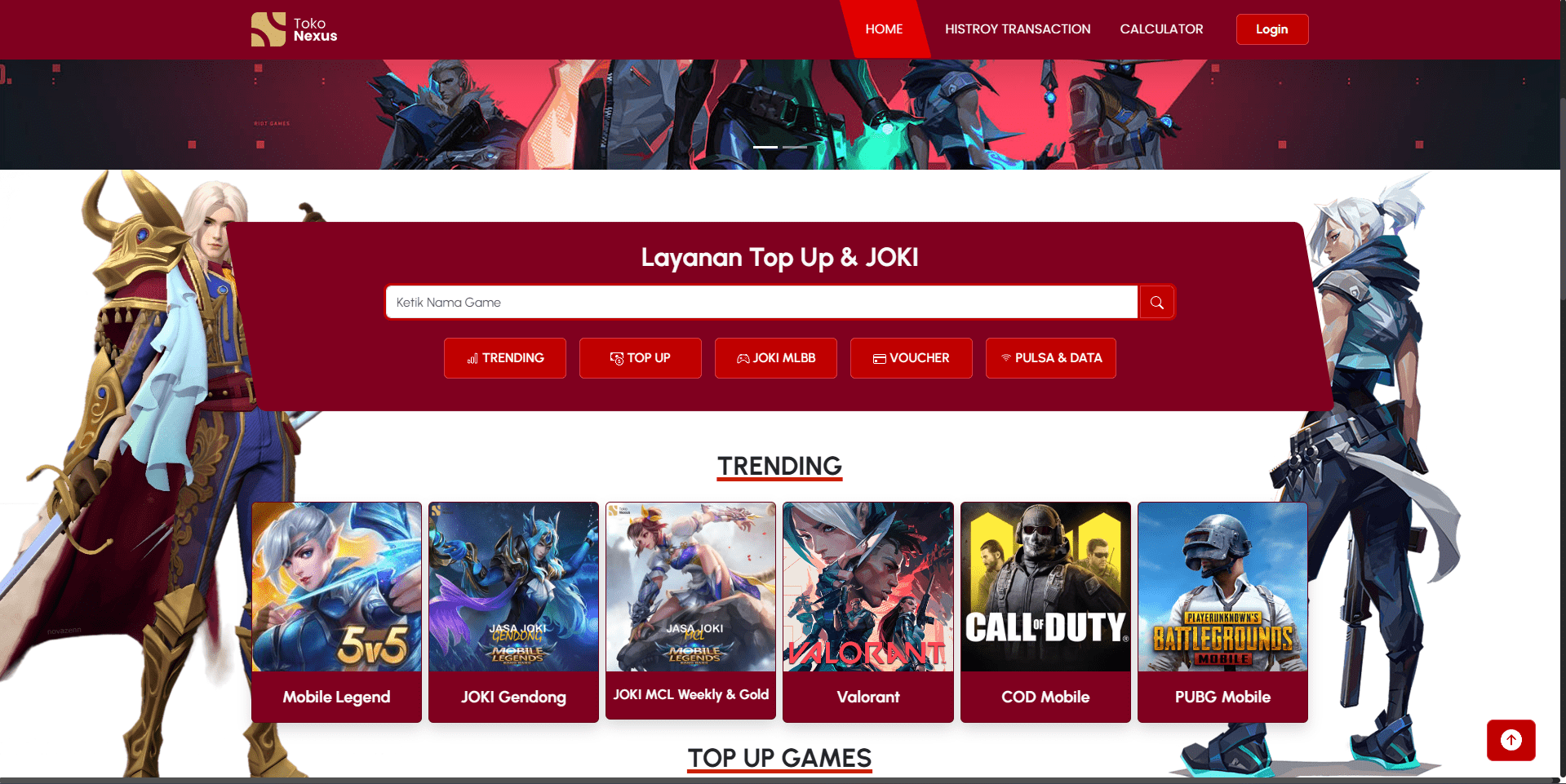
Task: Click the scroll-to-top arrow button
Action: pos(1511,740)
